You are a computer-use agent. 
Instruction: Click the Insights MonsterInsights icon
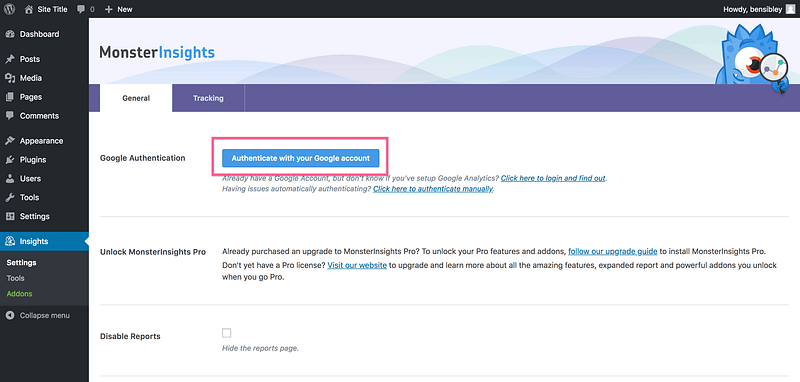pyautogui.click(x=10, y=241)
